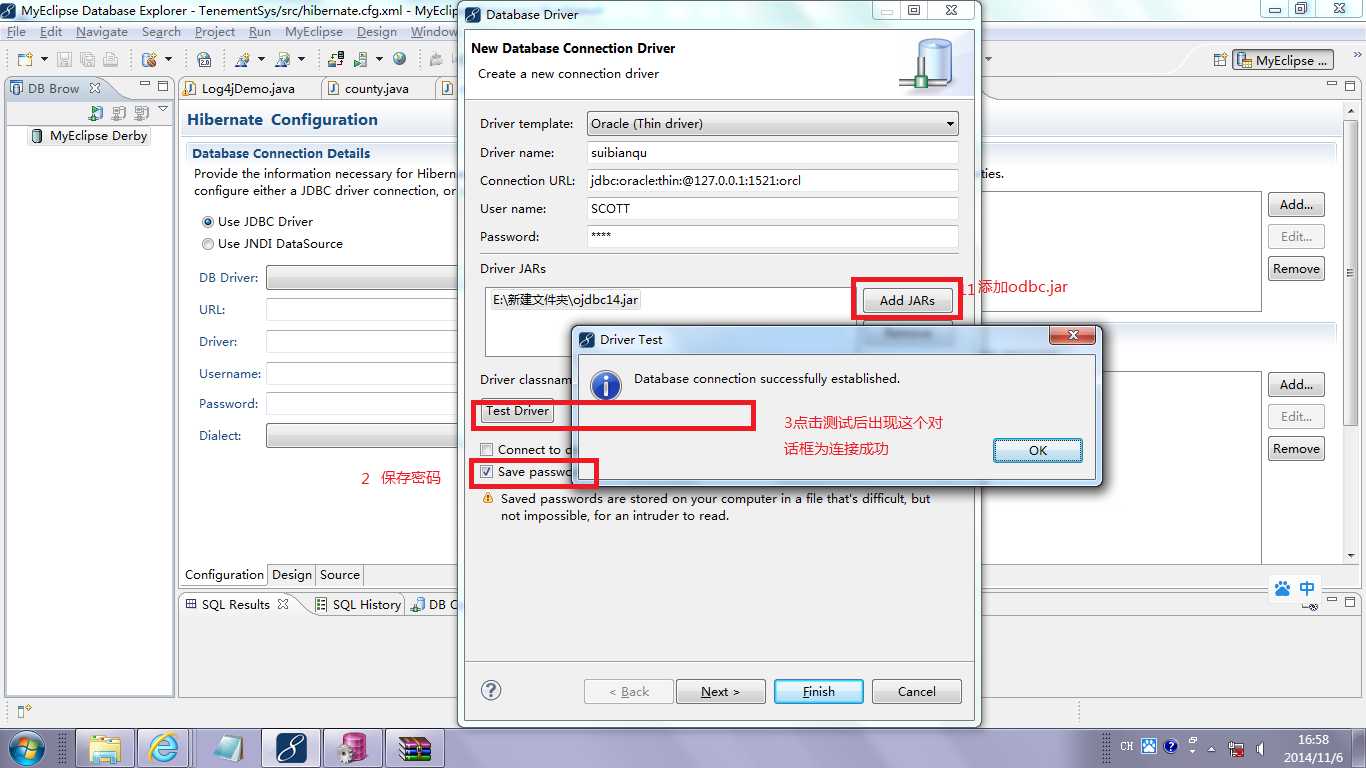Toggle Connect to database on startup checkbox

pyautogui.click(x=487, y=450)
